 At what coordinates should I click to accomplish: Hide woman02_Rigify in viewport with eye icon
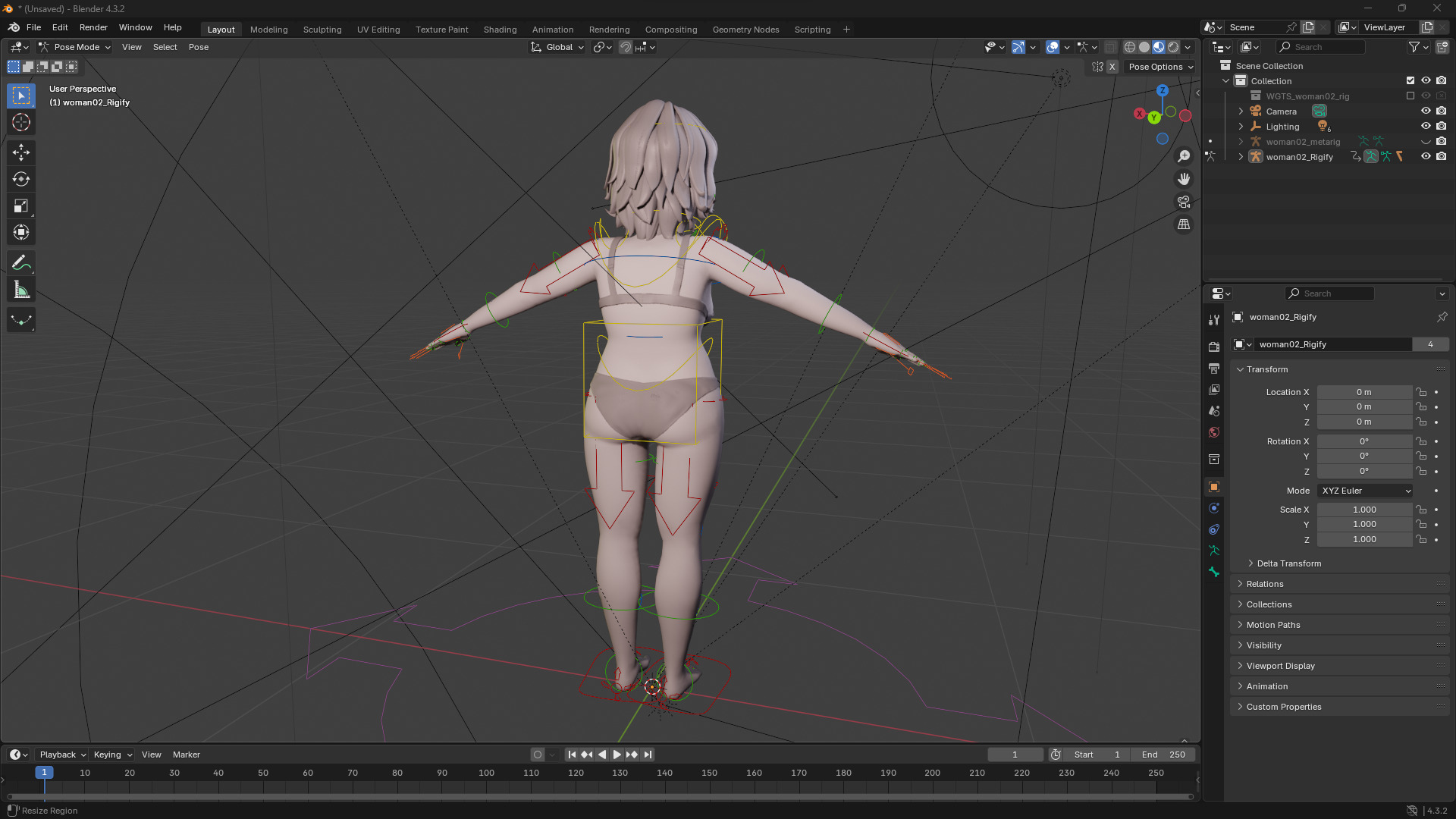[1426, 157]
